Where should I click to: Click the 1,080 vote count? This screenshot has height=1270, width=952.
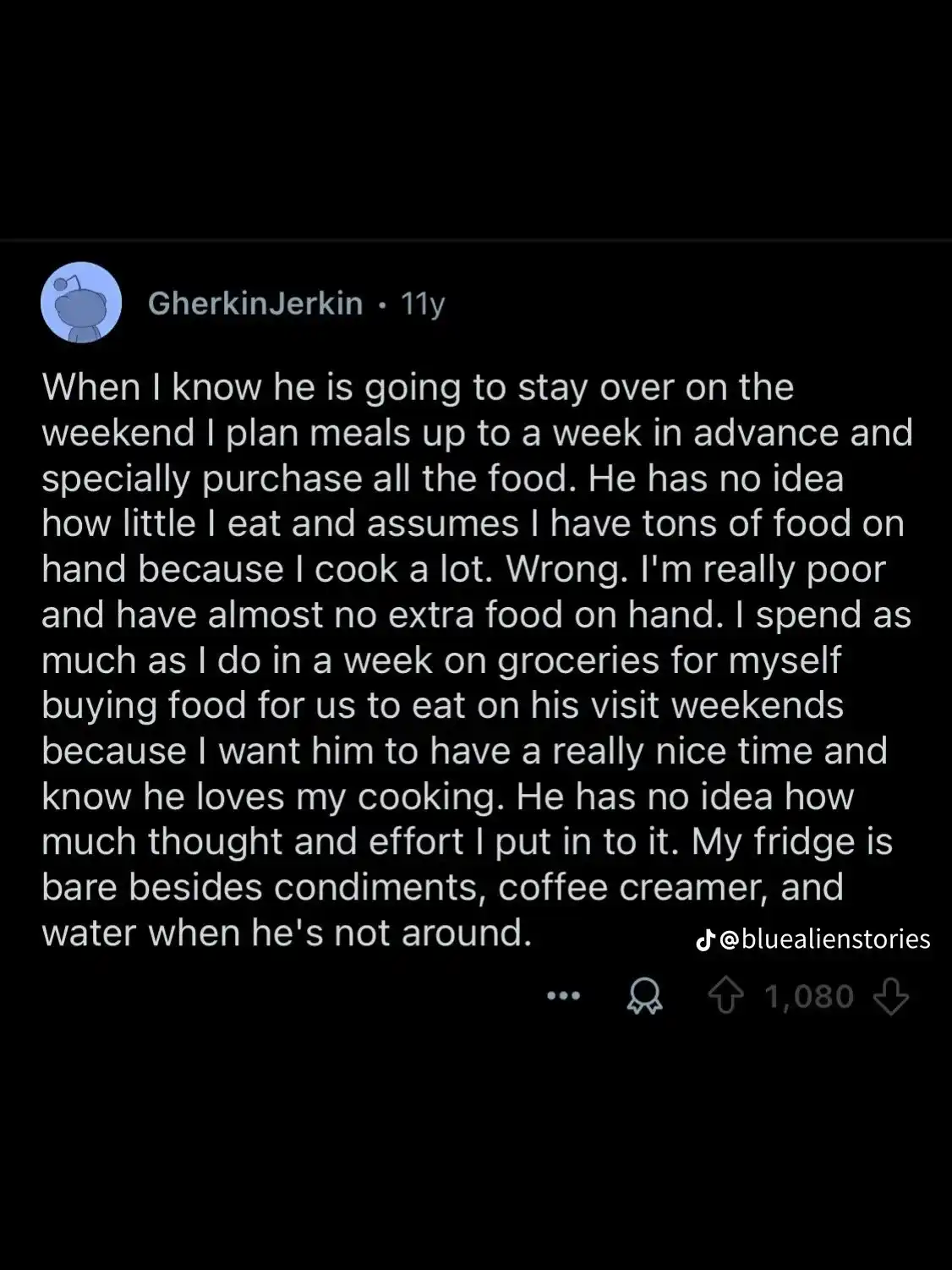pos(809,998)
